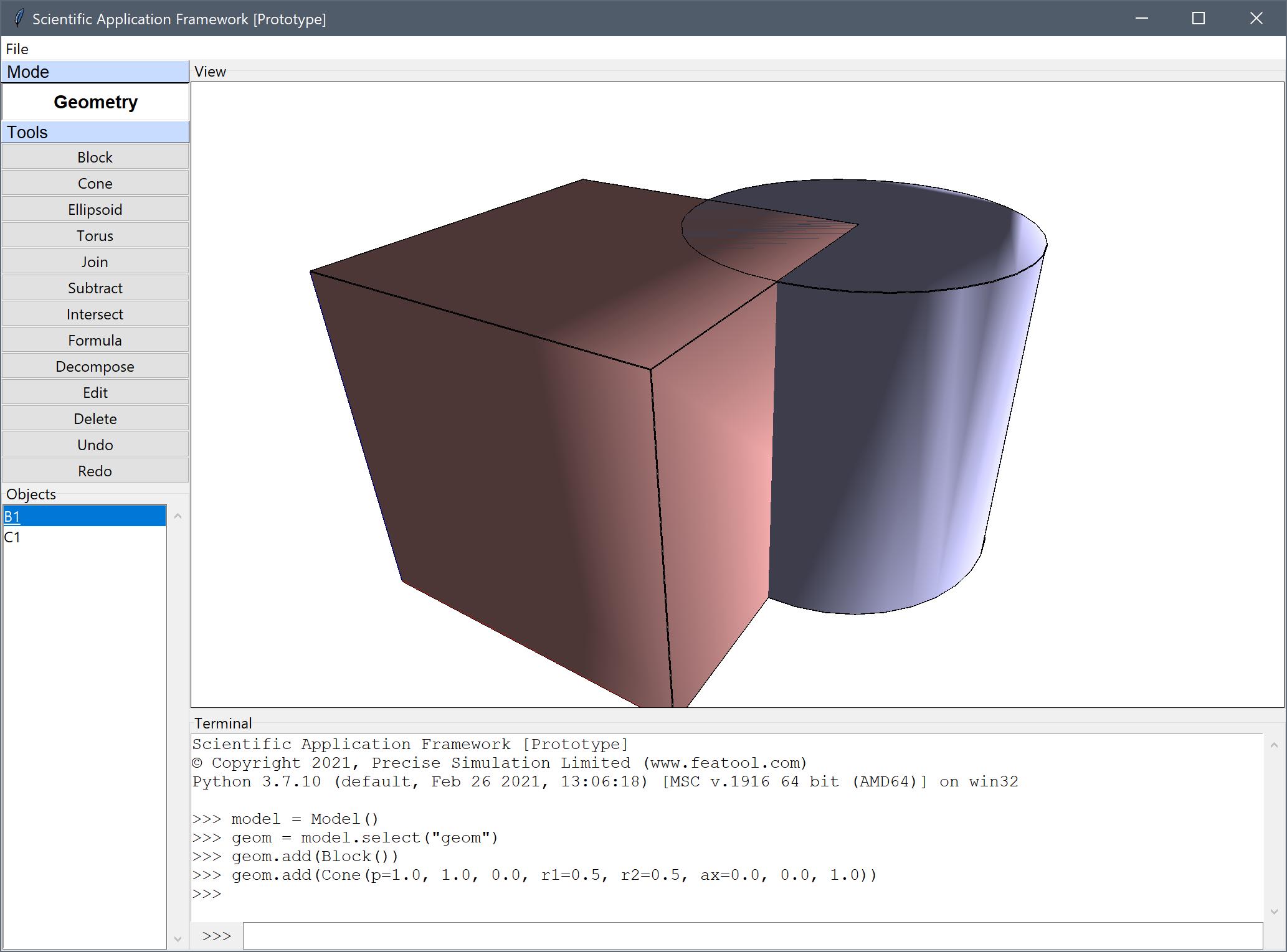This screenshot has width=1287, height=952.
Task: Open the File menu
Action: [17, 49]
